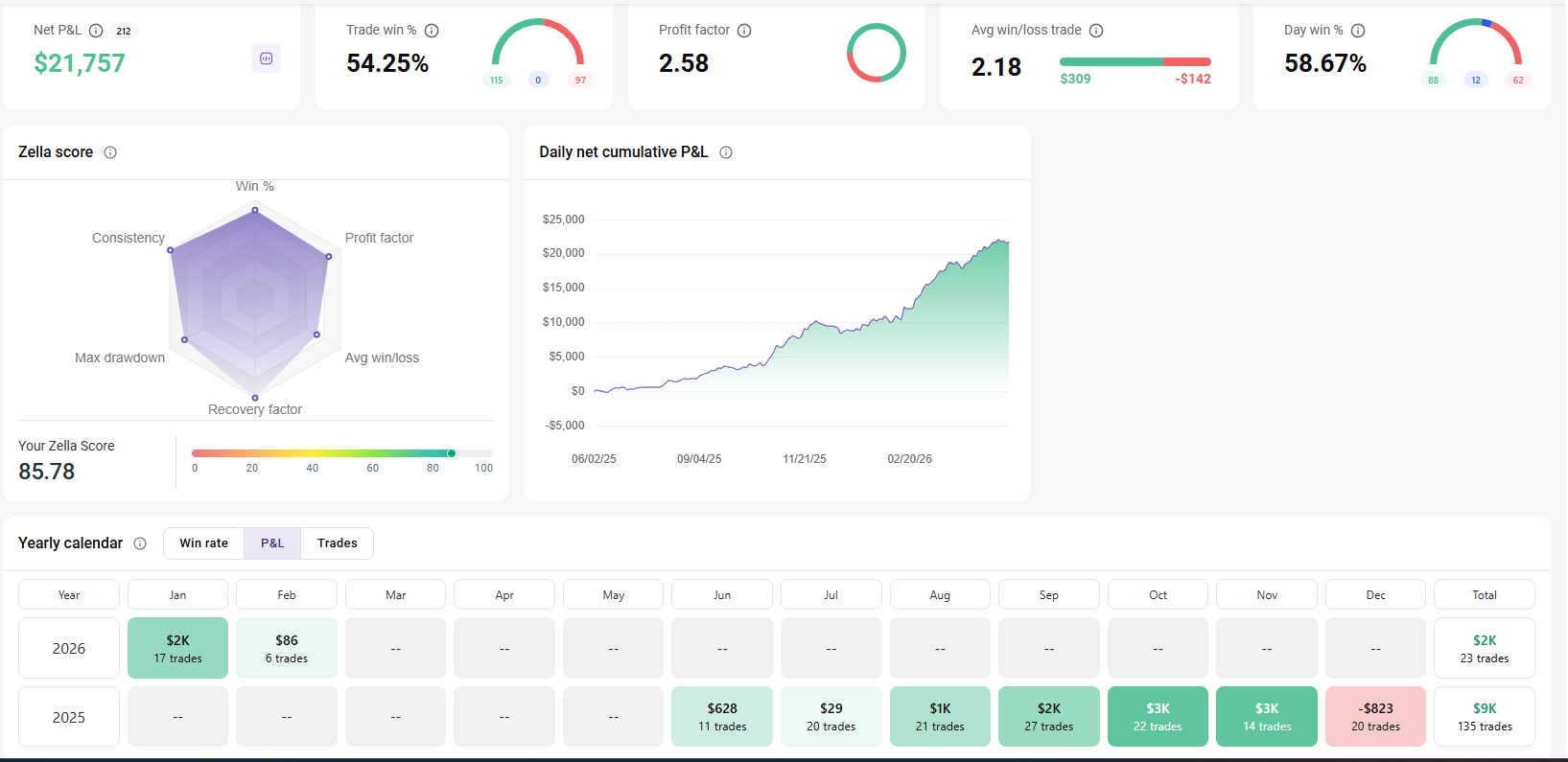
Task: Open January 2026 cell with 17 trades
Action: [x=177, y=648]
